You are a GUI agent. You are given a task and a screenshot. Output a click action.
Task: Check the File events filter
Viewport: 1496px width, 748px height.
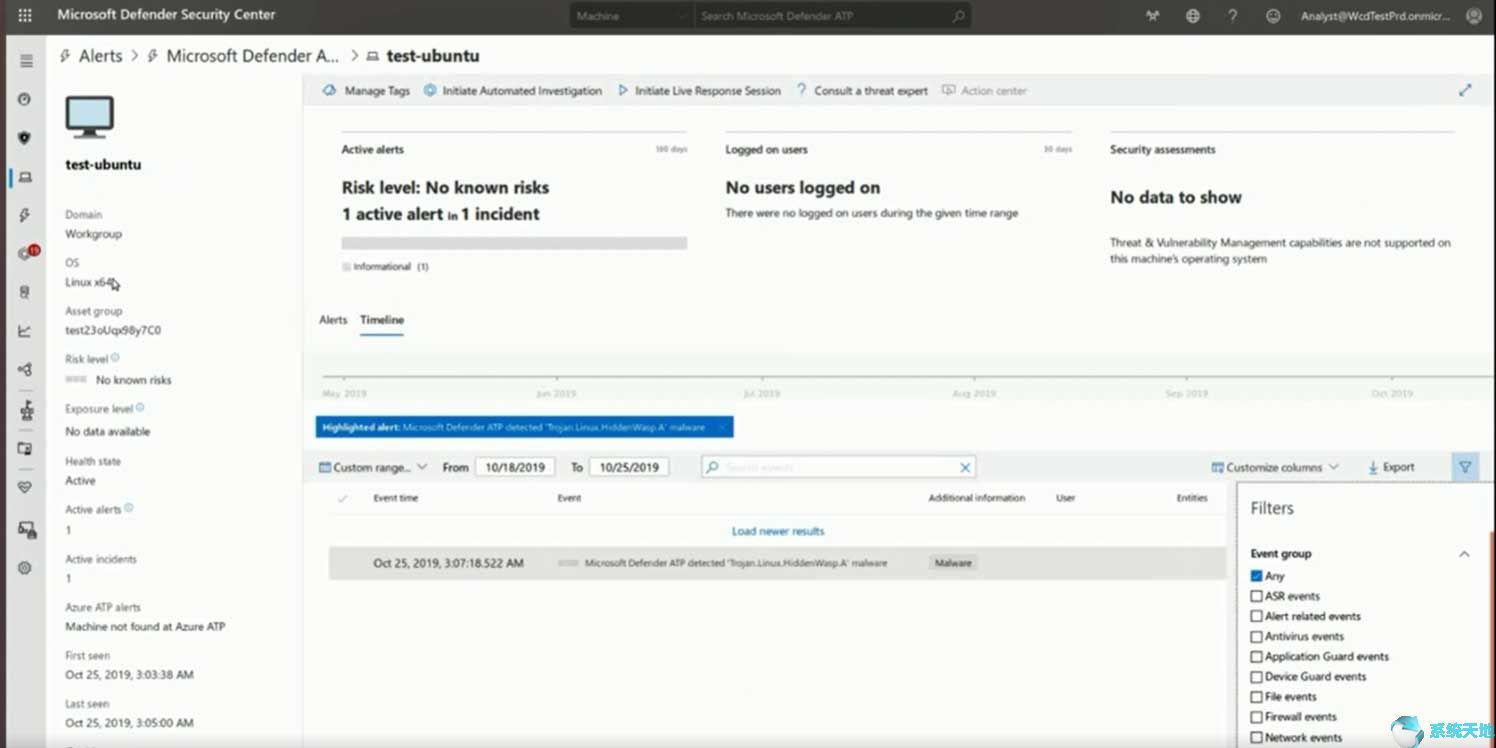pos(1257,696)
